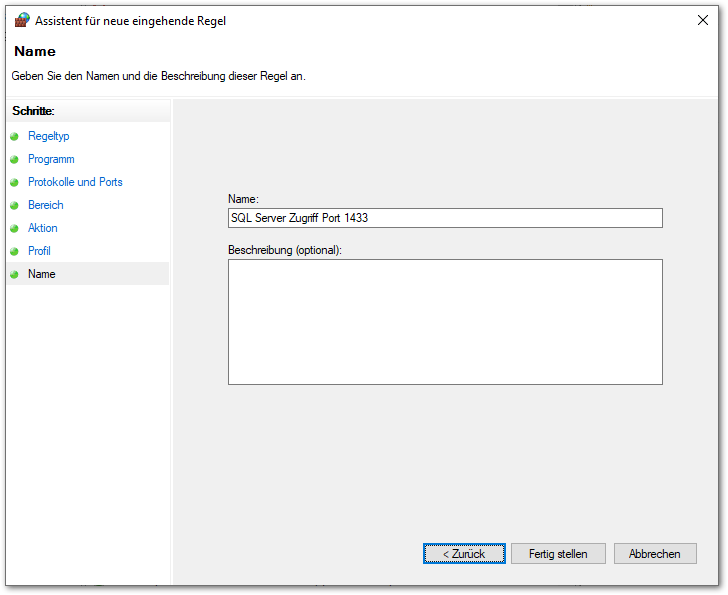Click the green dot next to Programm
This screenshot has height=595, width=728.
point(15,160)
